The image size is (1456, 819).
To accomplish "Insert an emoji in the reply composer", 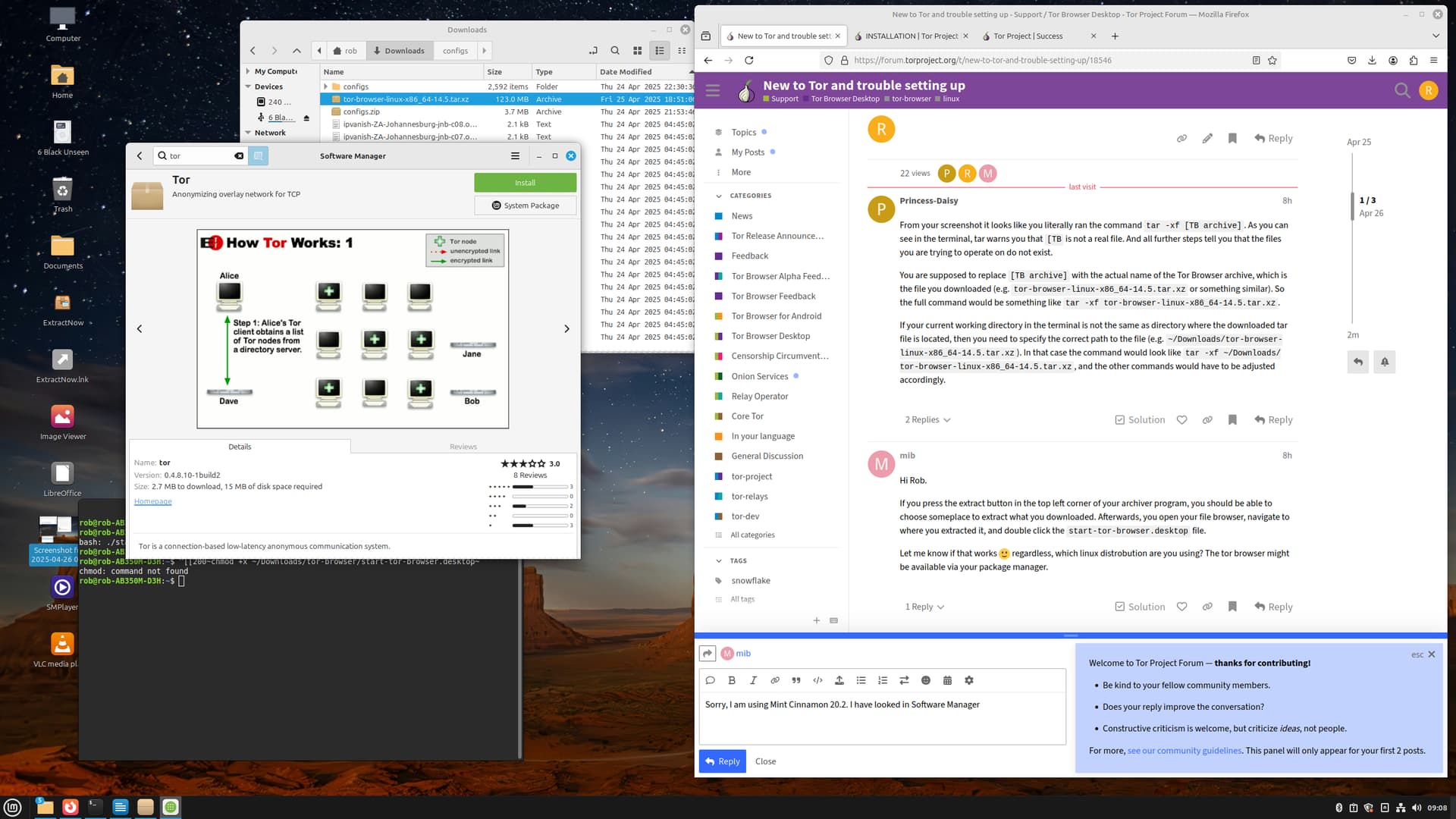I will [x=926, y=680].
